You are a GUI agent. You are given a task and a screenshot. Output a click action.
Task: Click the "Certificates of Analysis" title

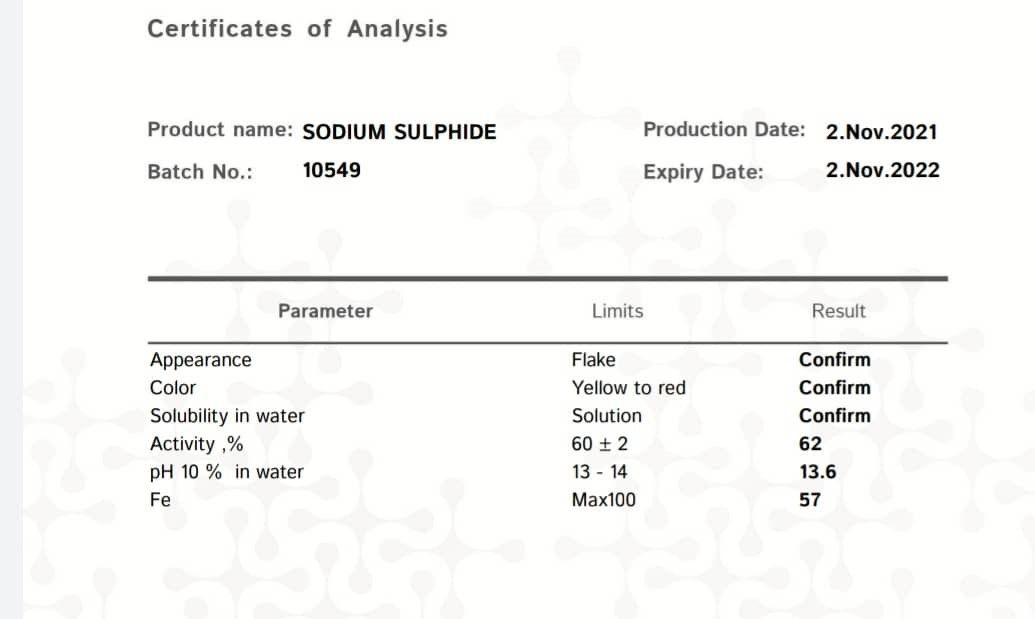(x=297, y=29)
